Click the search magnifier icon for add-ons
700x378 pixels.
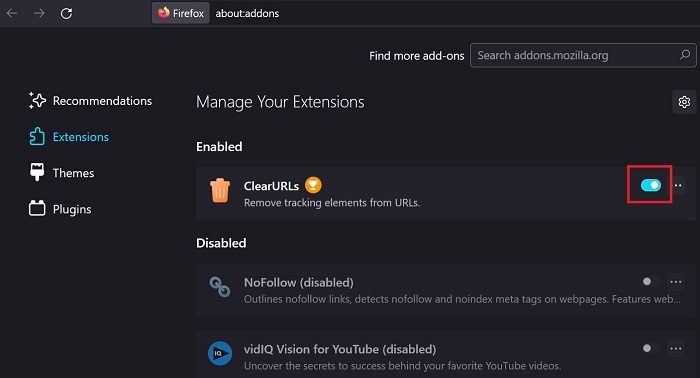click(x=685, y=55)
